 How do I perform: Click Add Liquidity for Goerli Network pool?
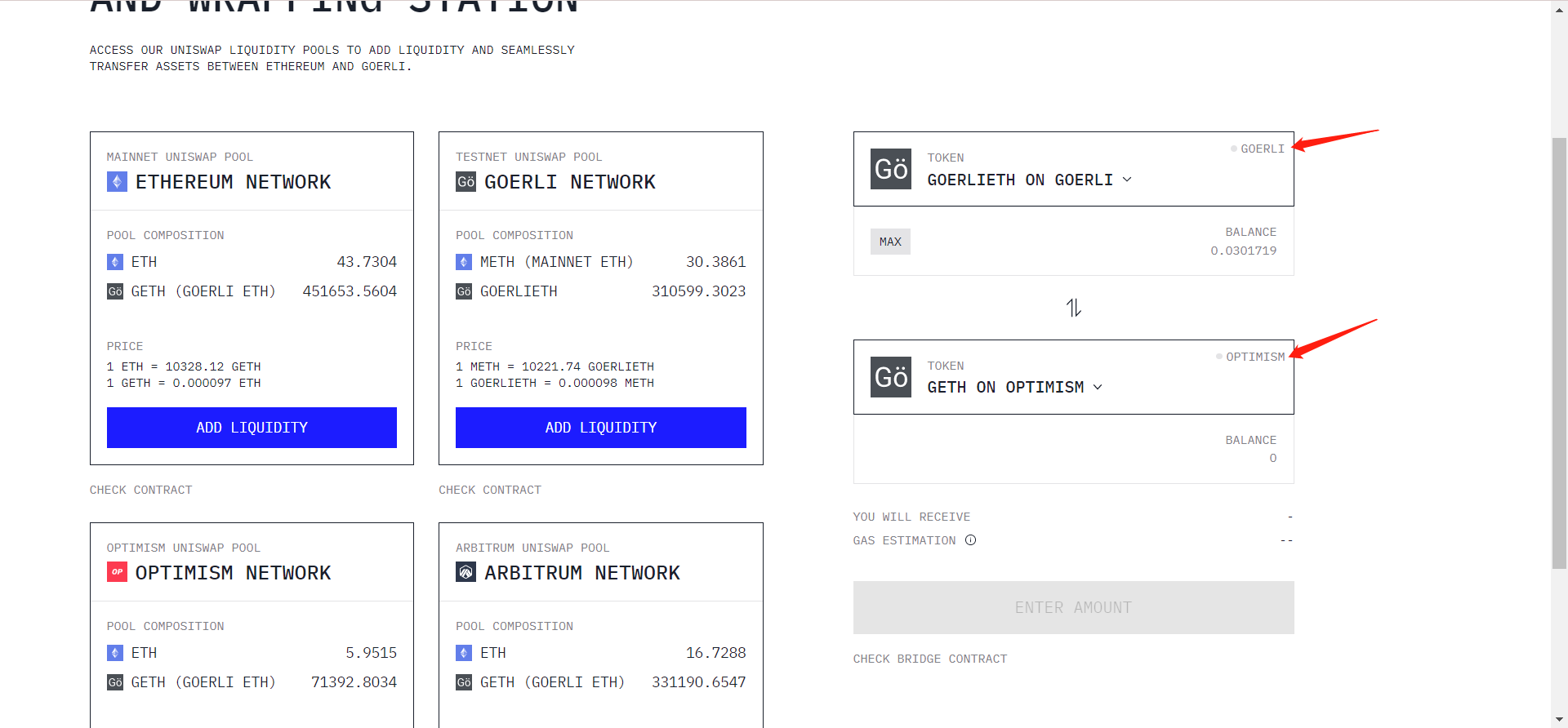tap(600, 428)
